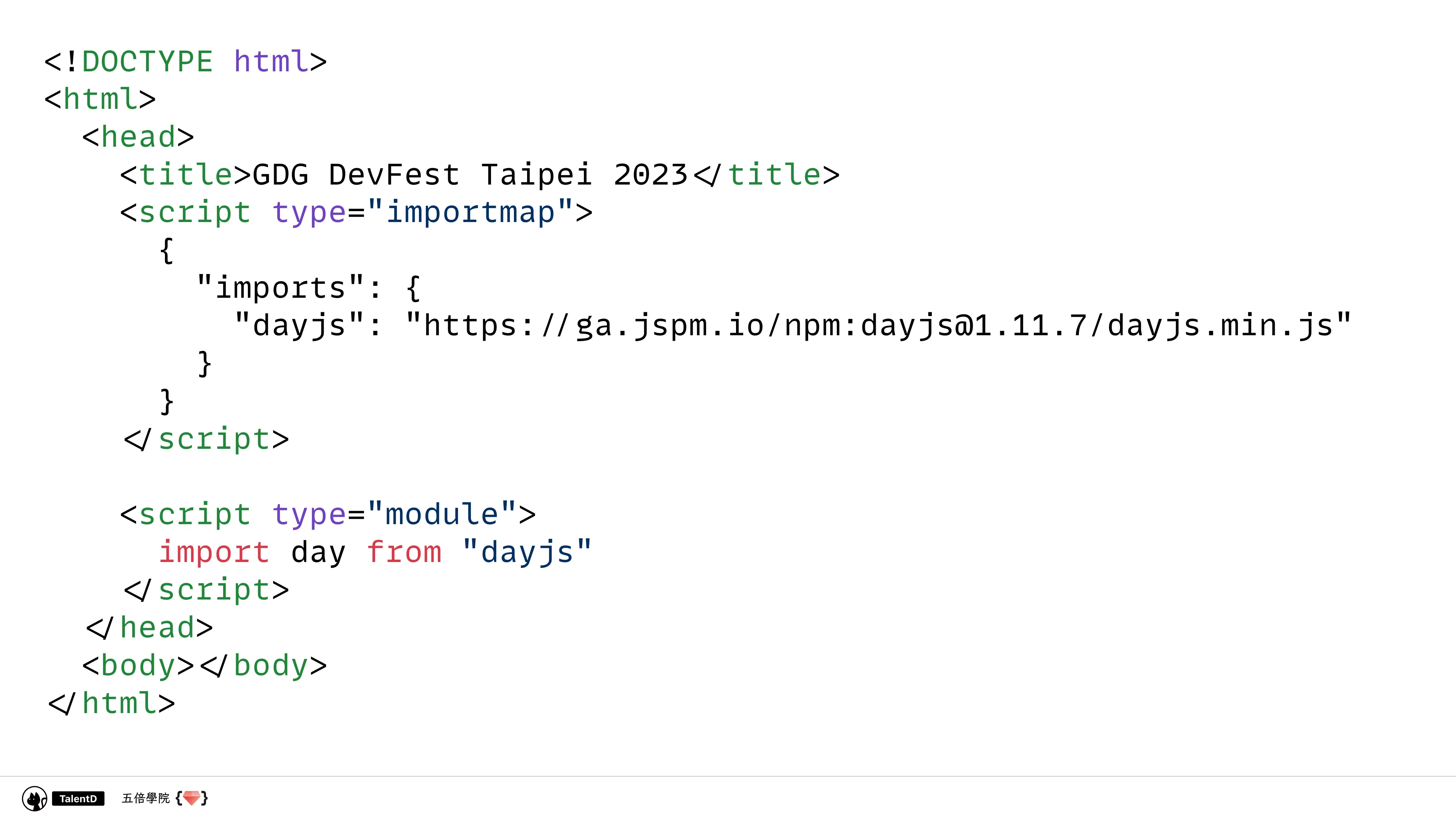Click the opening body tag

click(x=138, y=665)
